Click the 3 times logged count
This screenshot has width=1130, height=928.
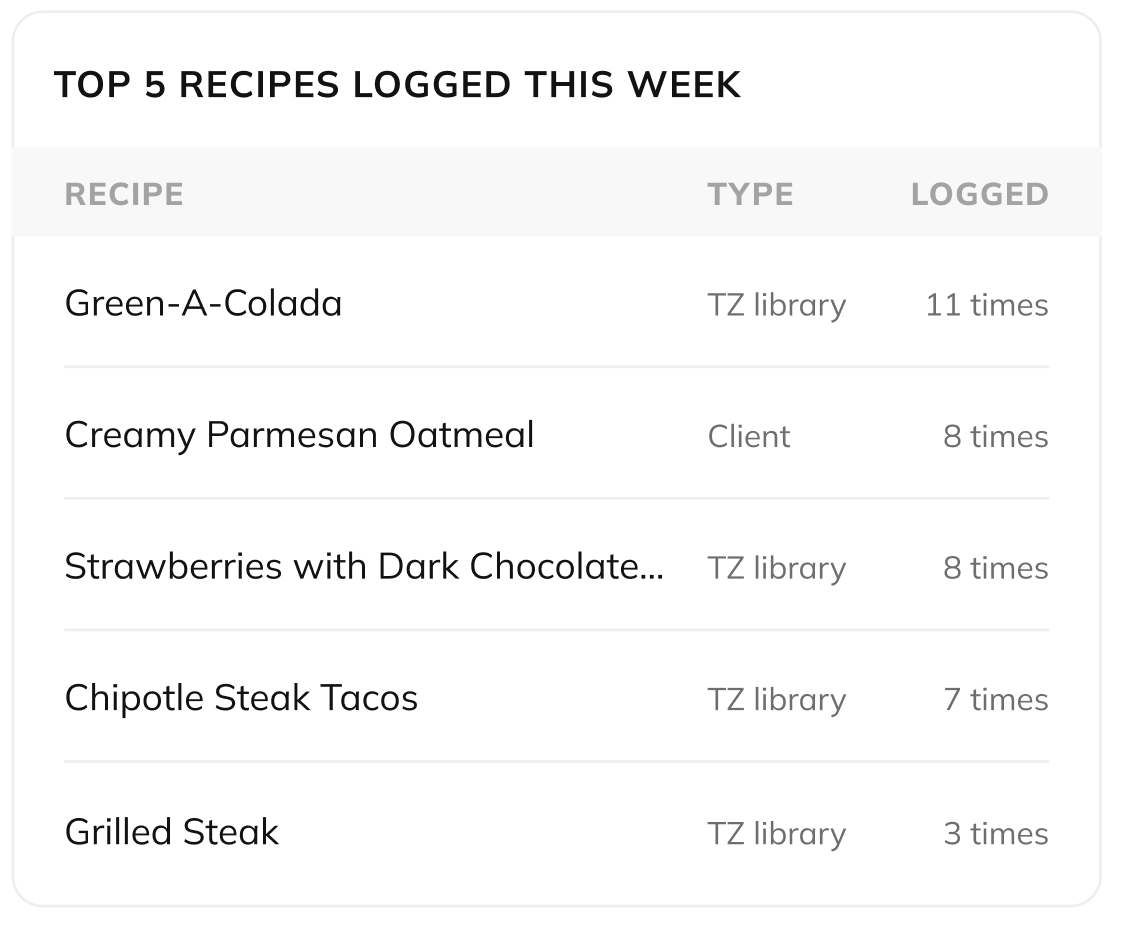(996, 834)
